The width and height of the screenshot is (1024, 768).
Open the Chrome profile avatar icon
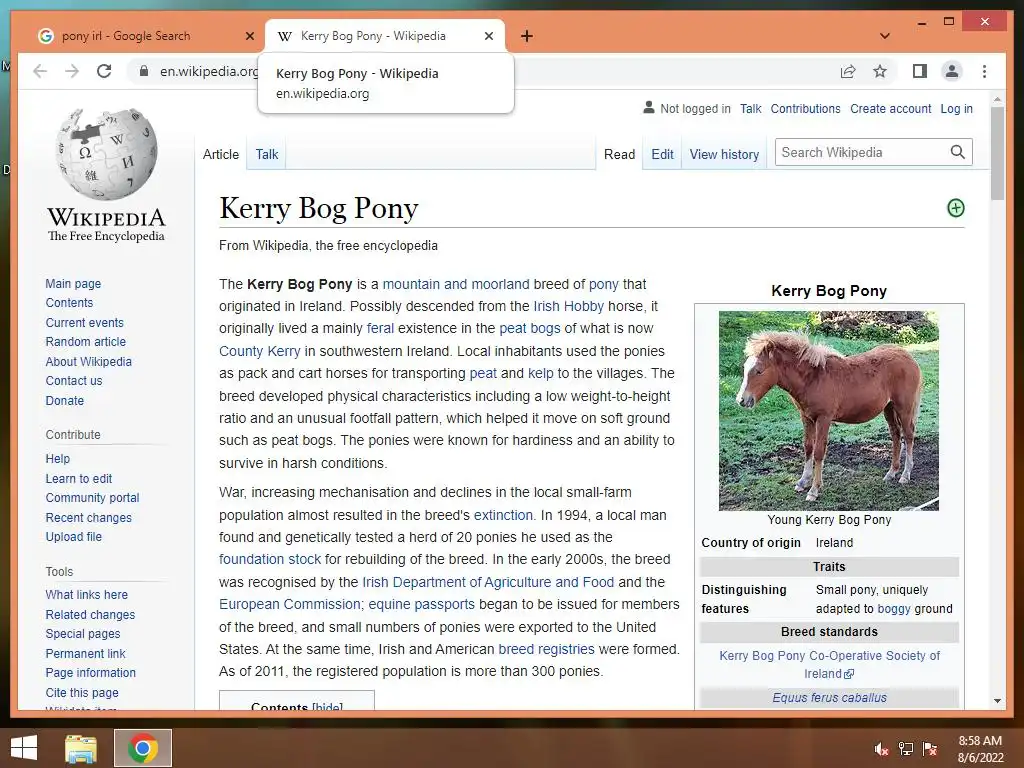(952, 71)
